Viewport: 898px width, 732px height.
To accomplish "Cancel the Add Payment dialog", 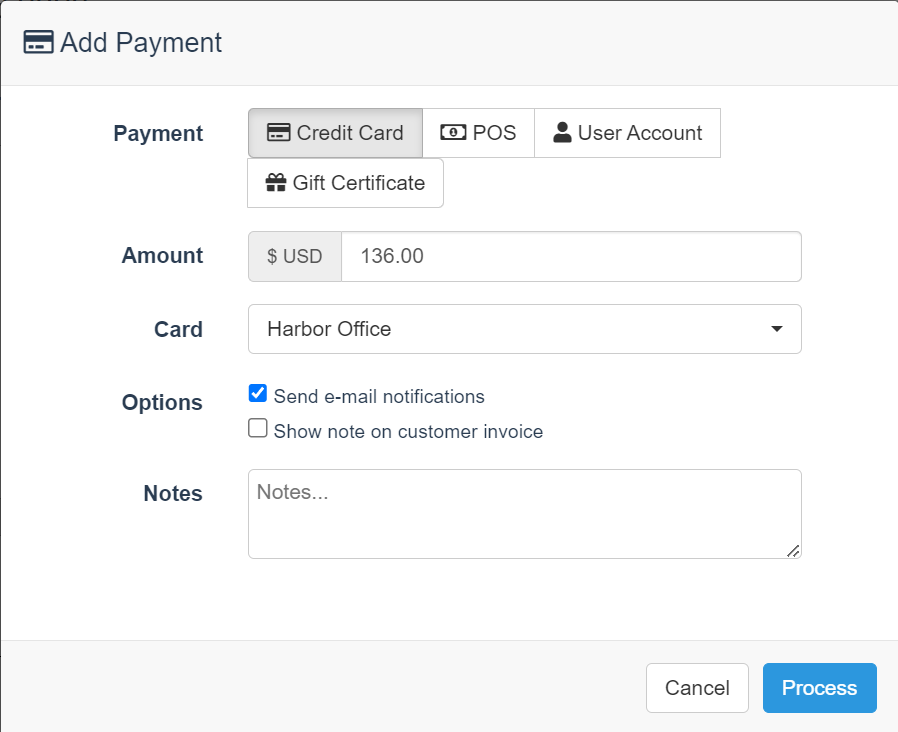I will (697, 688).
